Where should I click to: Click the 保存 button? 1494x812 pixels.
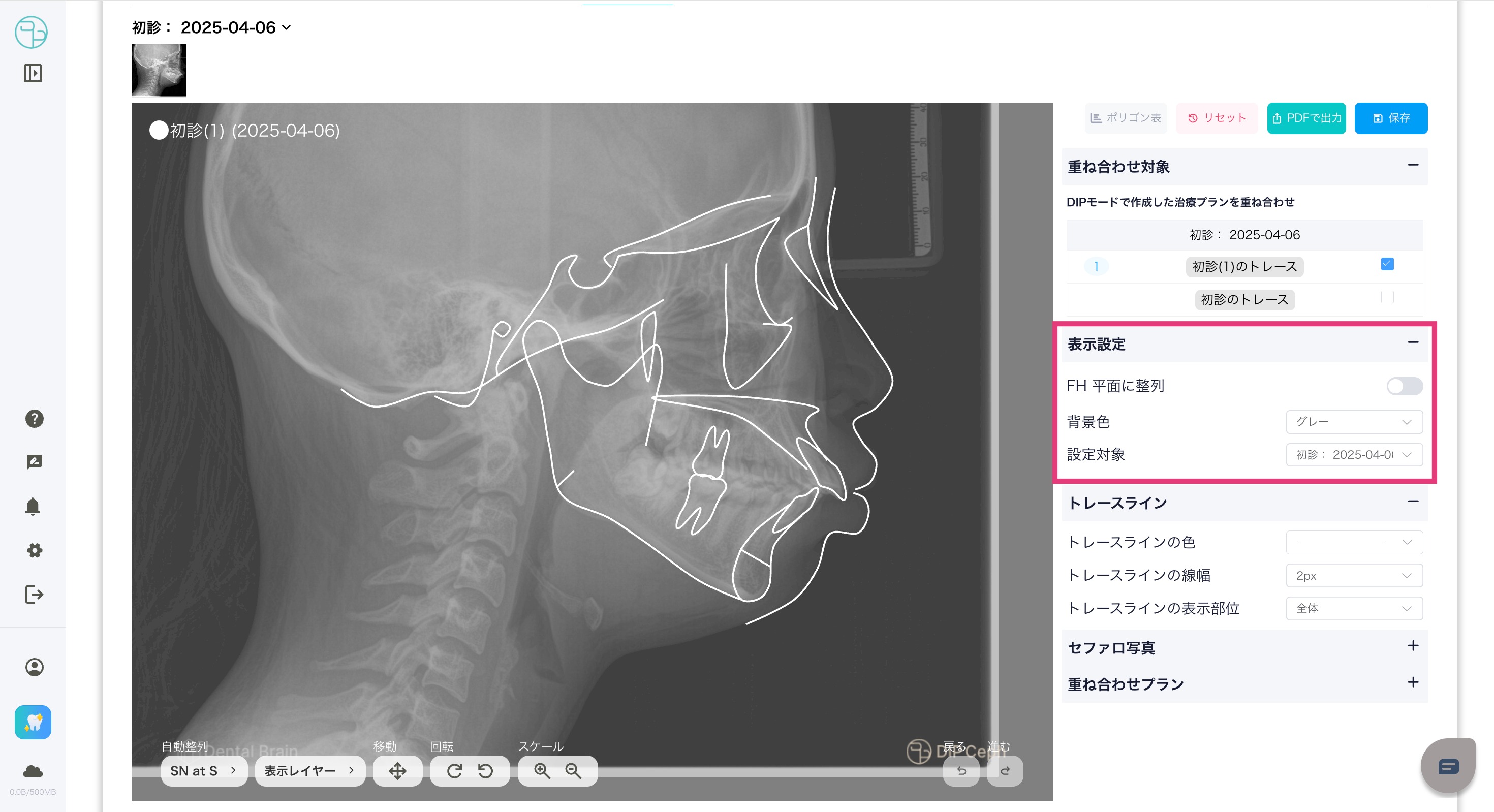tap(1391, 118)
